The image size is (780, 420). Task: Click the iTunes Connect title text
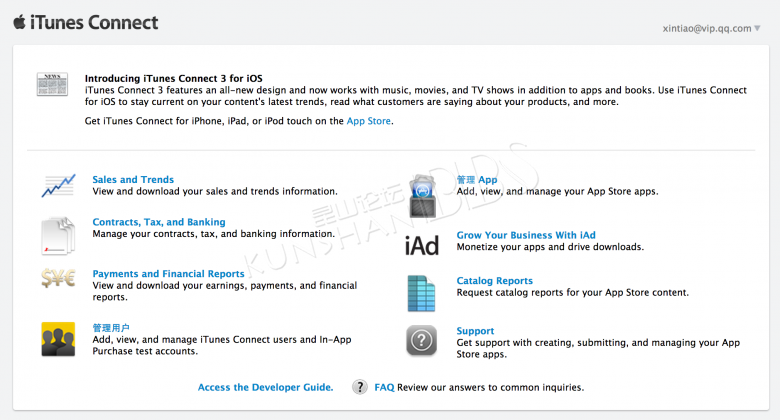(94, 22)
